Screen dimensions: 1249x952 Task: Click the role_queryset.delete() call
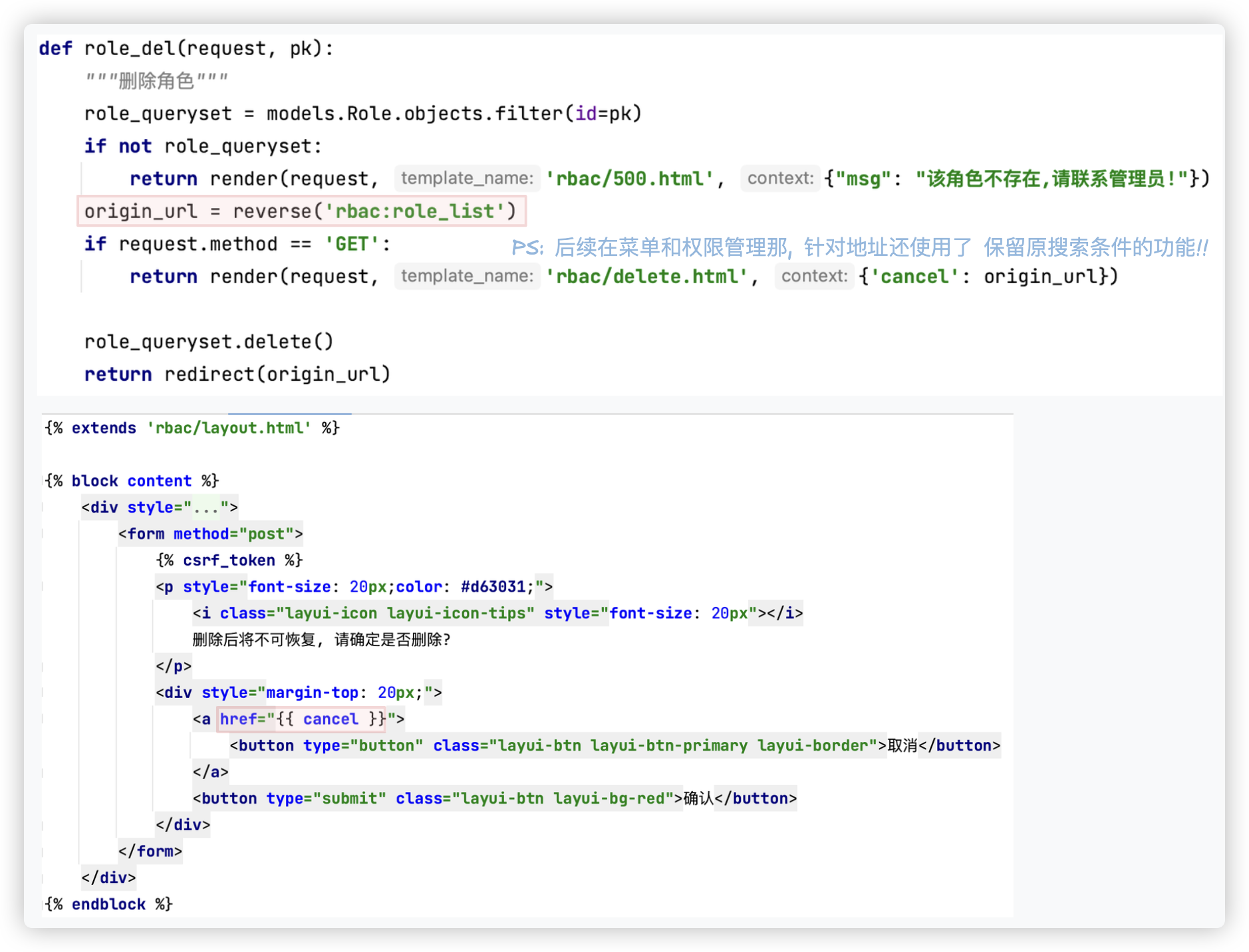[208, 342]
